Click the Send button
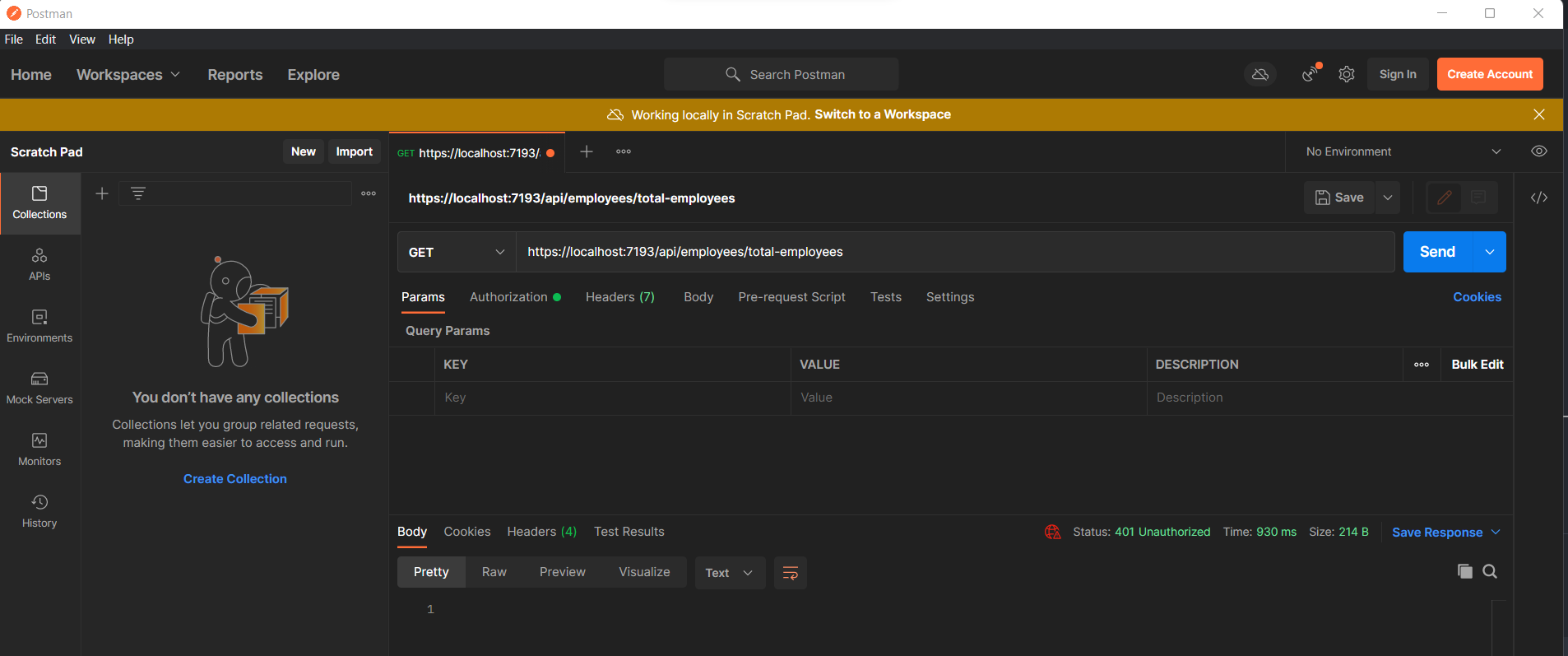Viewport: 1568px width, 656px height. (1437, 252)
